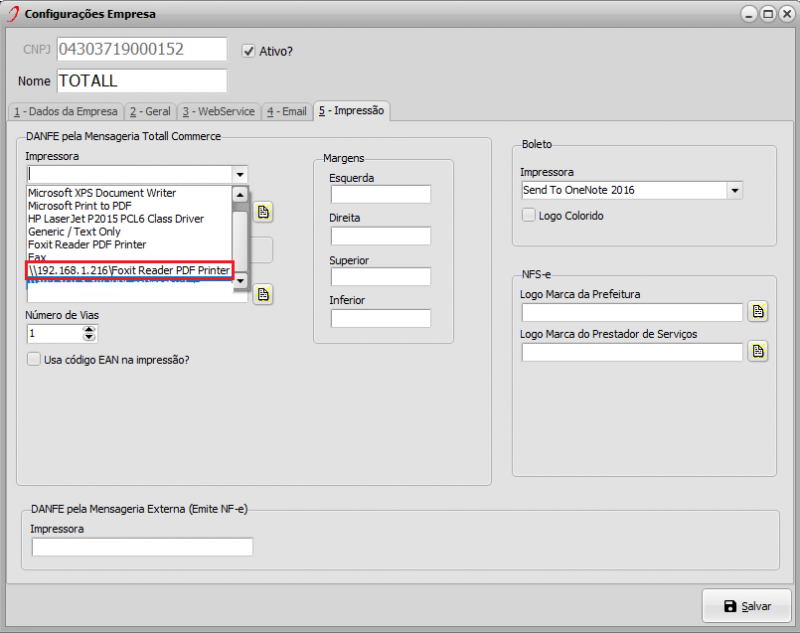Viewport: 800px width, 633px height.
Task: Check Usa código EAN na impressão
Action: pyautogui.click(x=34, y=359)
